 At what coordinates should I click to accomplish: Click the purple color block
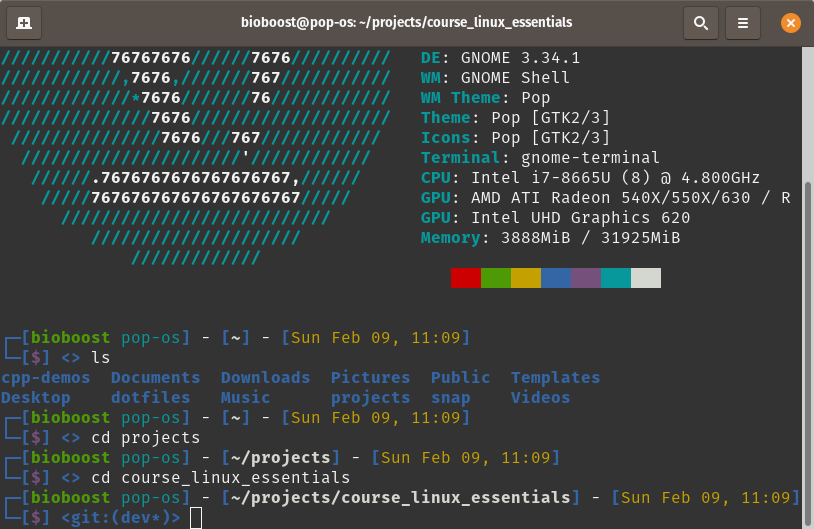(x=586, y=278)
